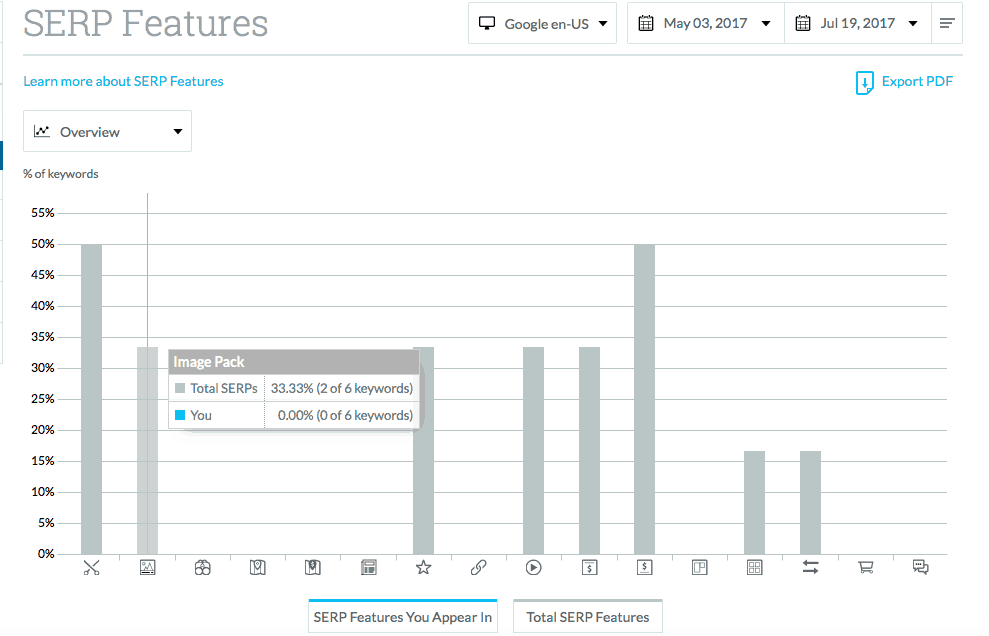Click Export PDF

click(904, 82)
